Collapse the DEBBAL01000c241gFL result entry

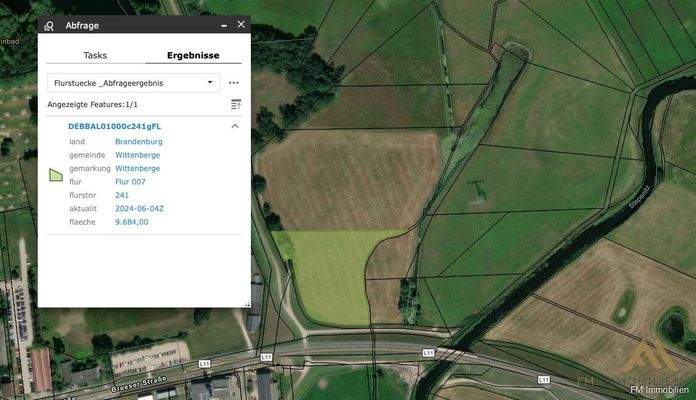click(x=235, y=127)
